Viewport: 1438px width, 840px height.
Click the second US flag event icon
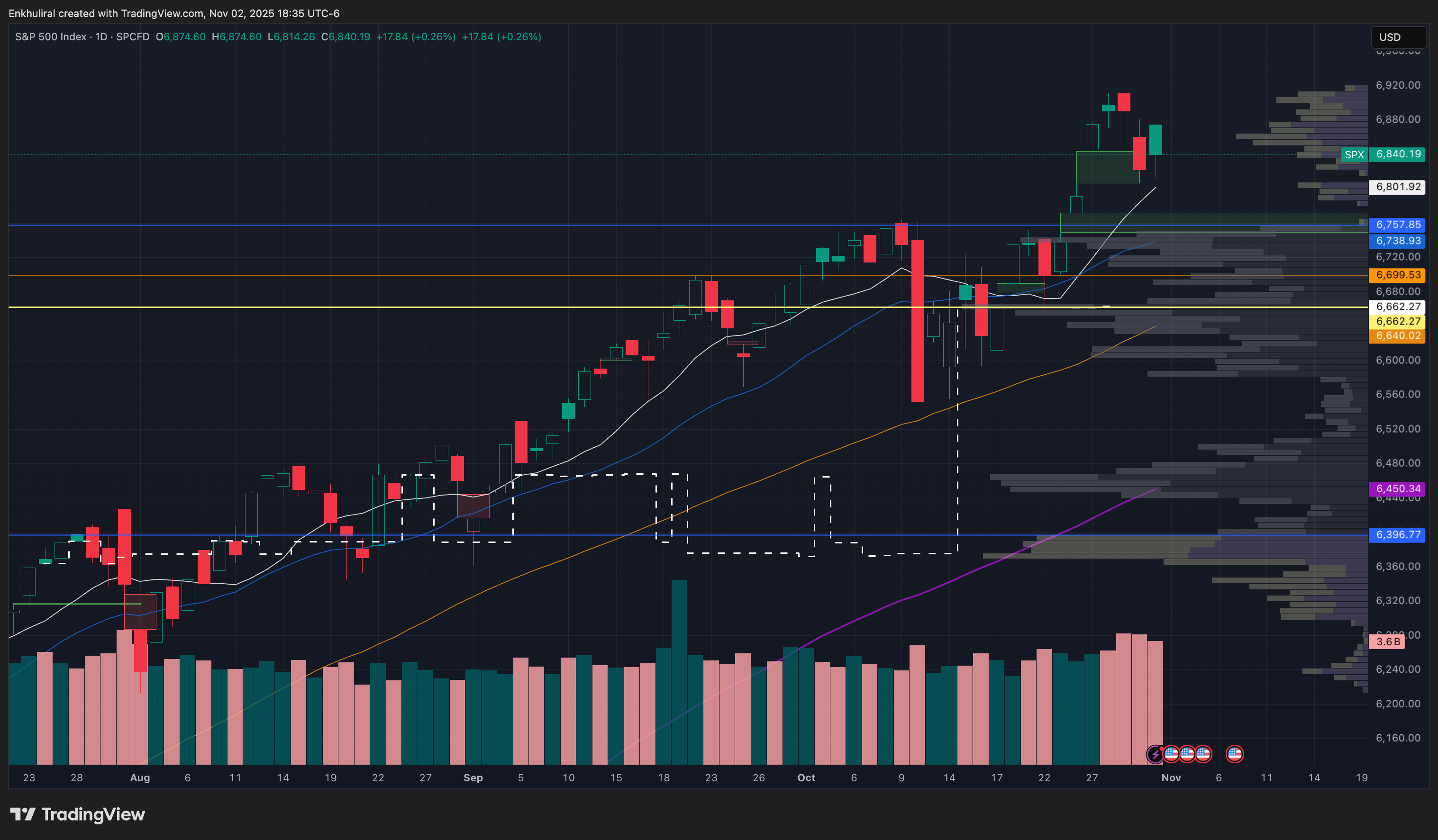point(1187,754)
